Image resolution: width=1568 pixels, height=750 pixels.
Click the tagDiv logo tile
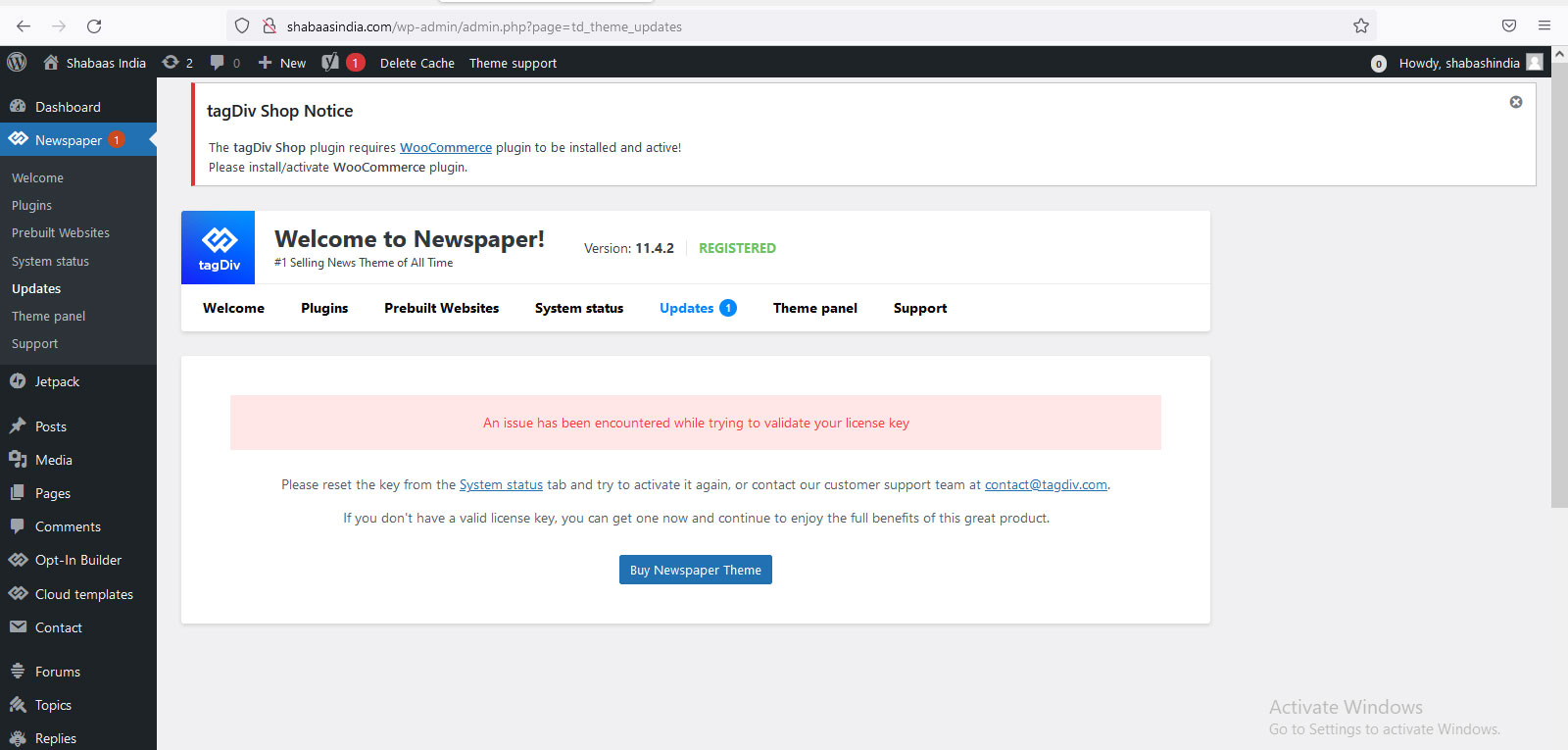coord(219,248)
